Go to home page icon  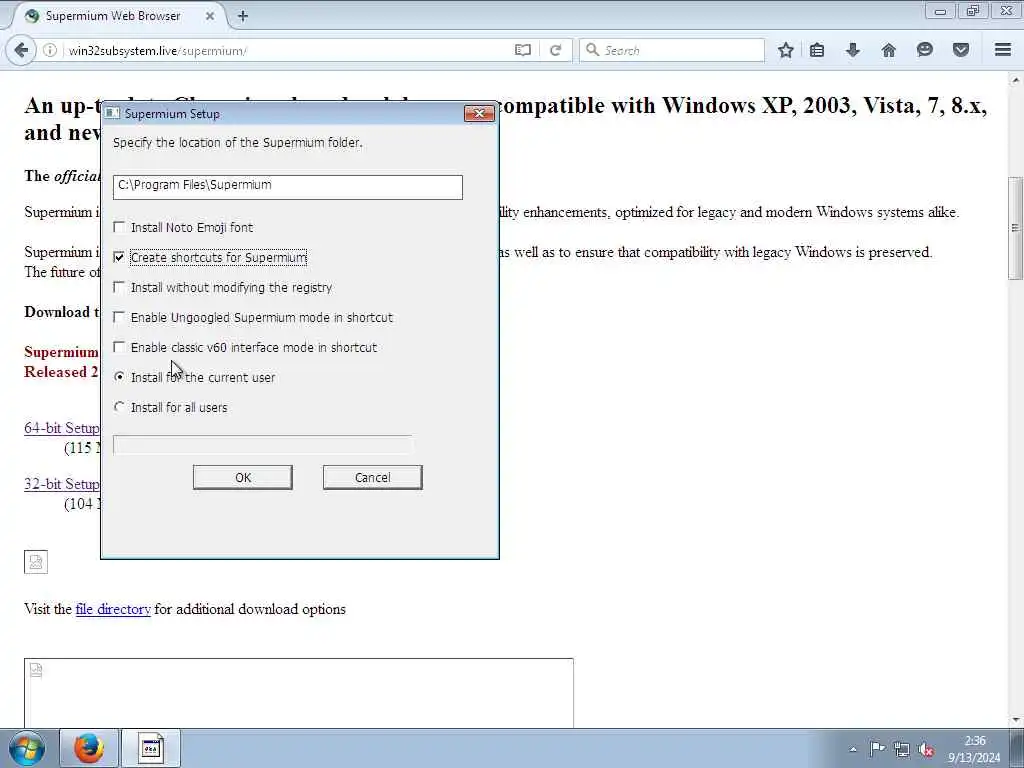click(889, 50)
